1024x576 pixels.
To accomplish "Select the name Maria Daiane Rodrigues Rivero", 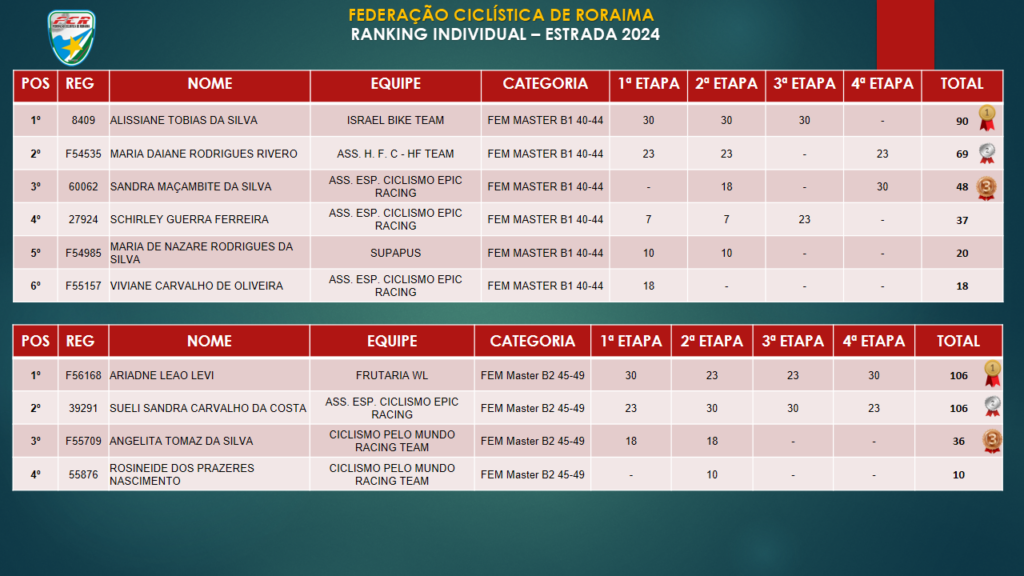I will tap(204, 153).
